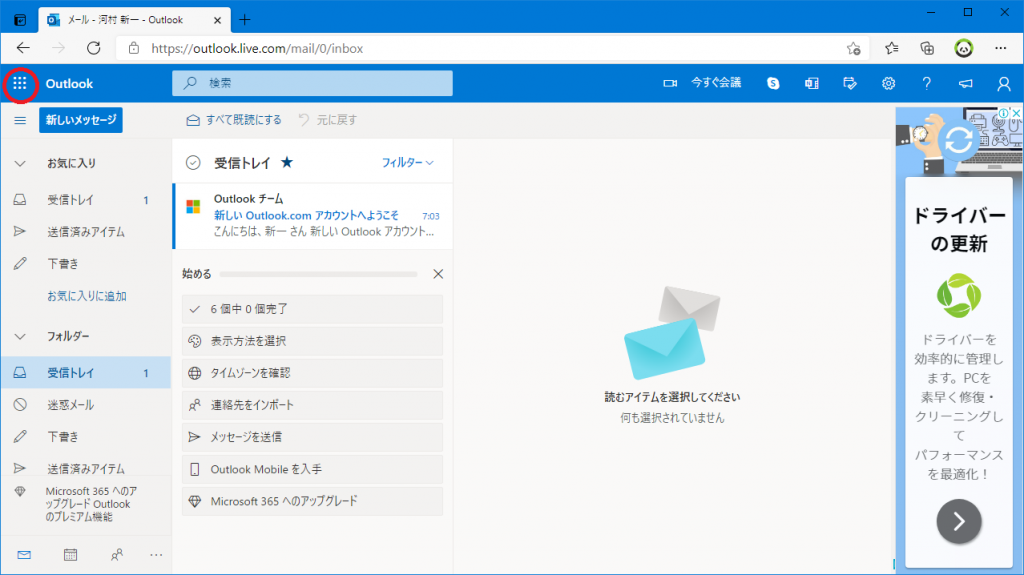Open the browser profile avatar

pyautogui.click(x=964, y=48)
